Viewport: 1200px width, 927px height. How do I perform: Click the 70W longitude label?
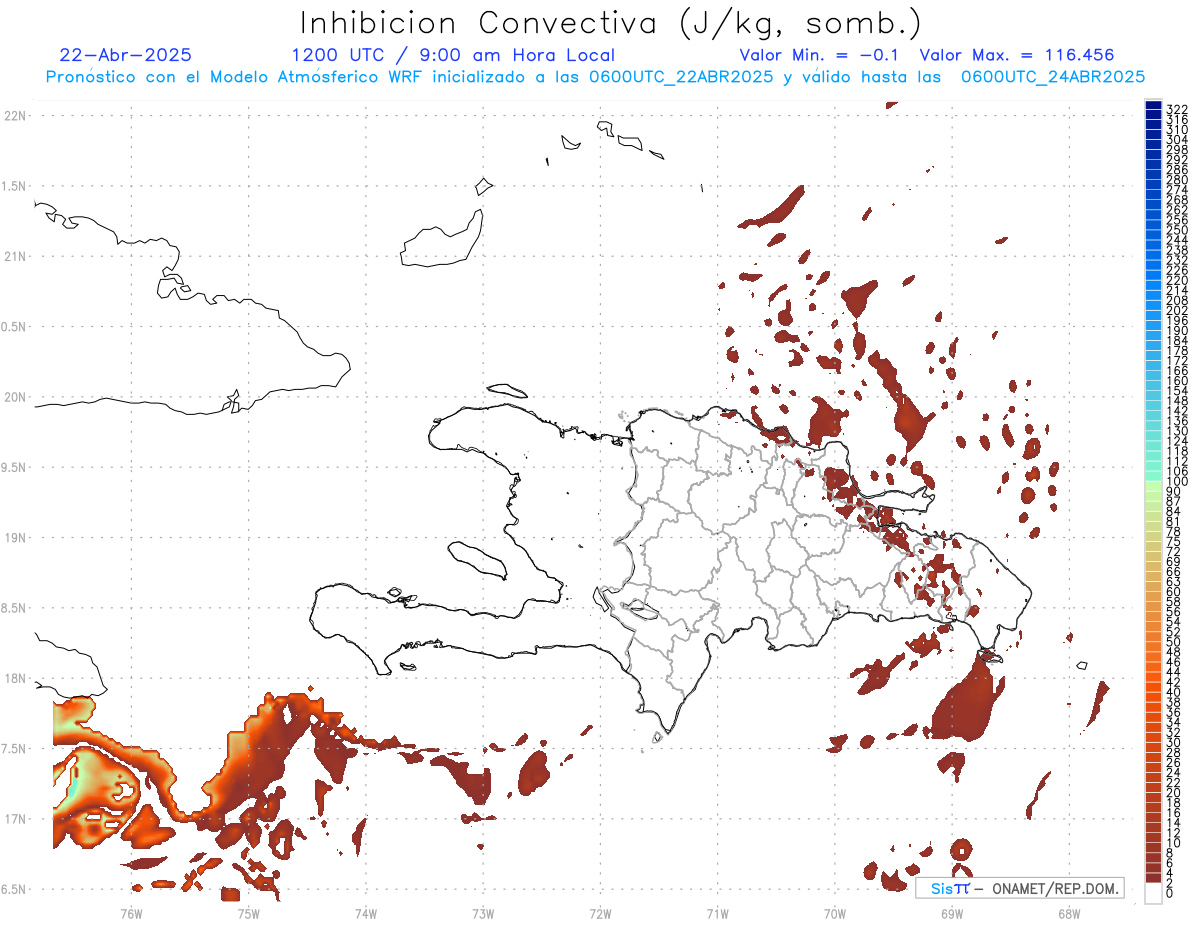pyautogui.click(x=835, y=913)
